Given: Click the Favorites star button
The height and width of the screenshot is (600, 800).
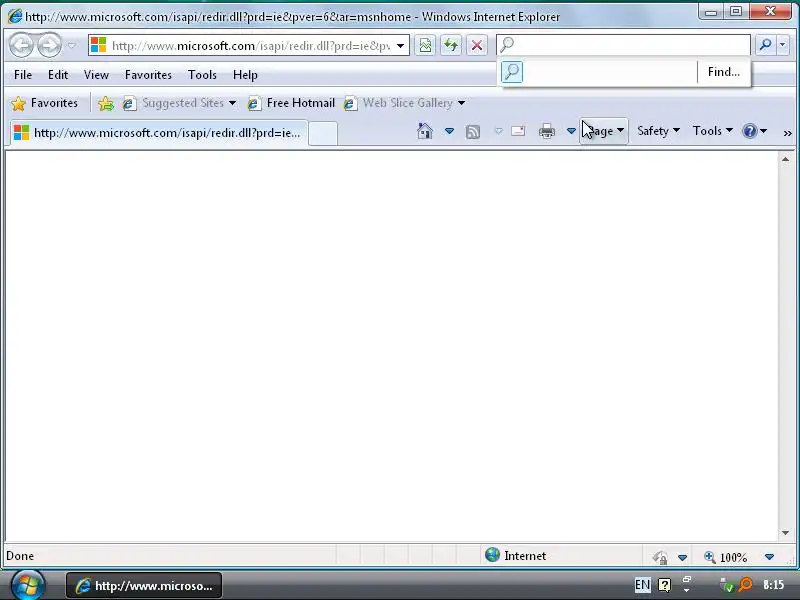Looking at the screenshot, I should pyautogui.click(x=45, y=103).
